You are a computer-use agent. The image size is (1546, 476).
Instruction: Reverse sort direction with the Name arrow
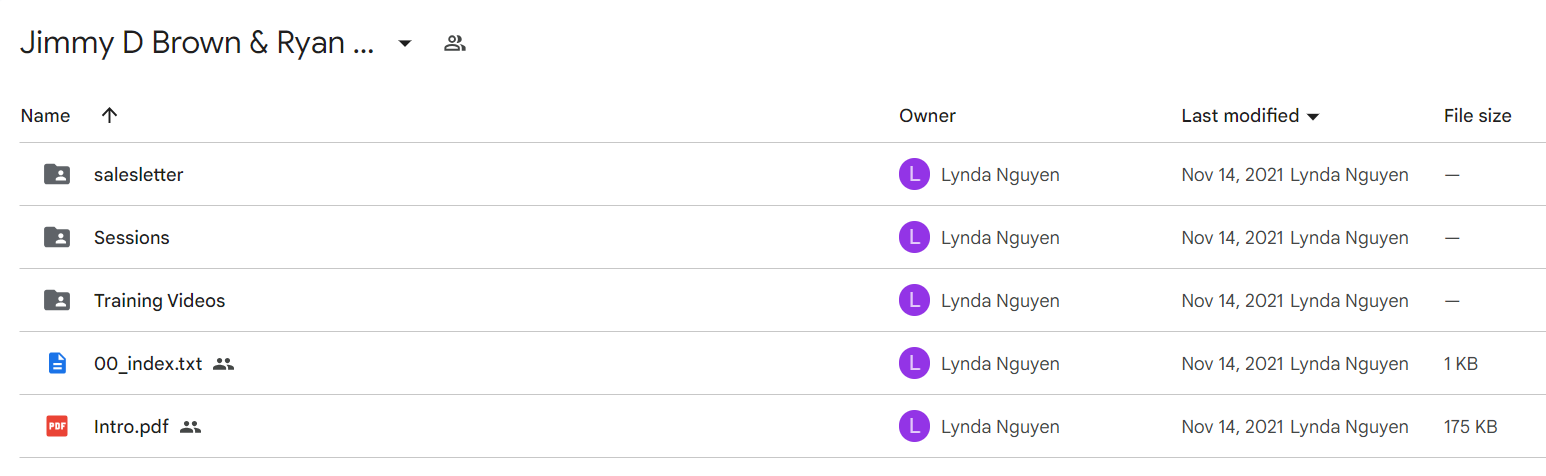tap(110, 115)
